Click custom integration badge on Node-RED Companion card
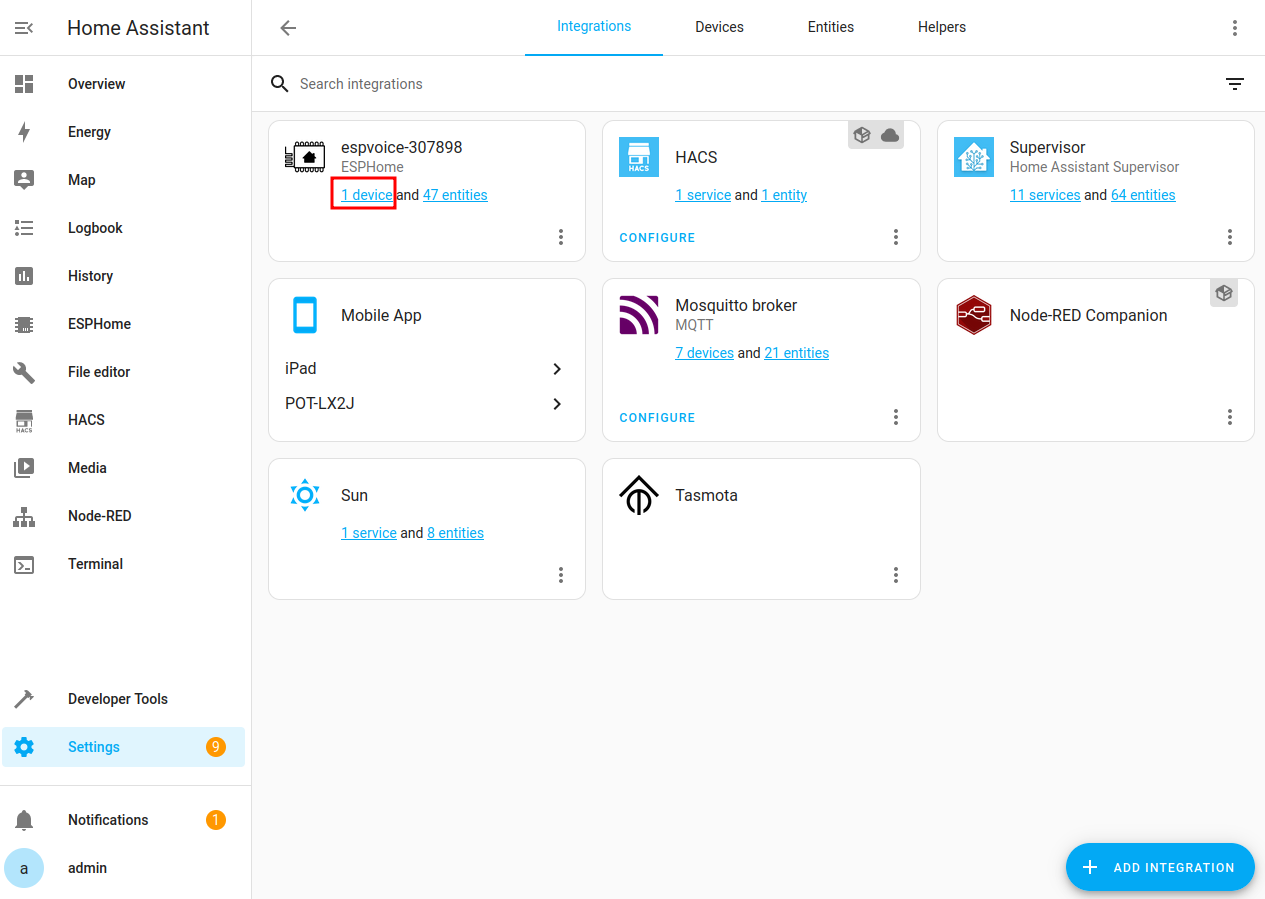 (1224, 293)
